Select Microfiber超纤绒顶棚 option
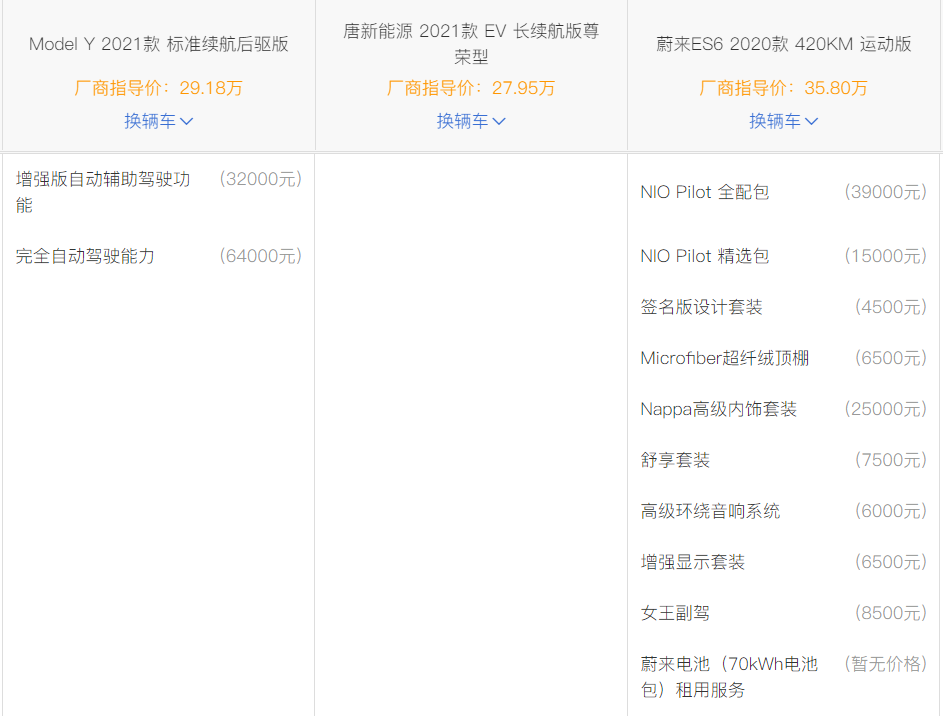943x716 pixels. tap(725, 358)
